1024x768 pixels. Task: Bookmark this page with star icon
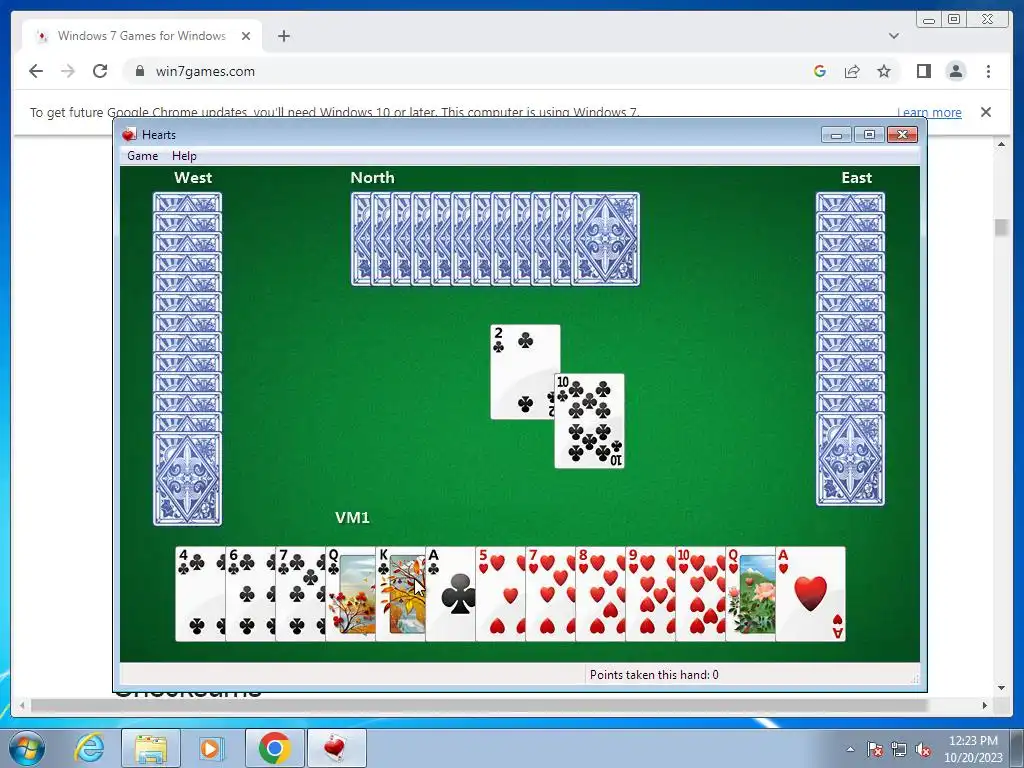[x=884, y=71]
